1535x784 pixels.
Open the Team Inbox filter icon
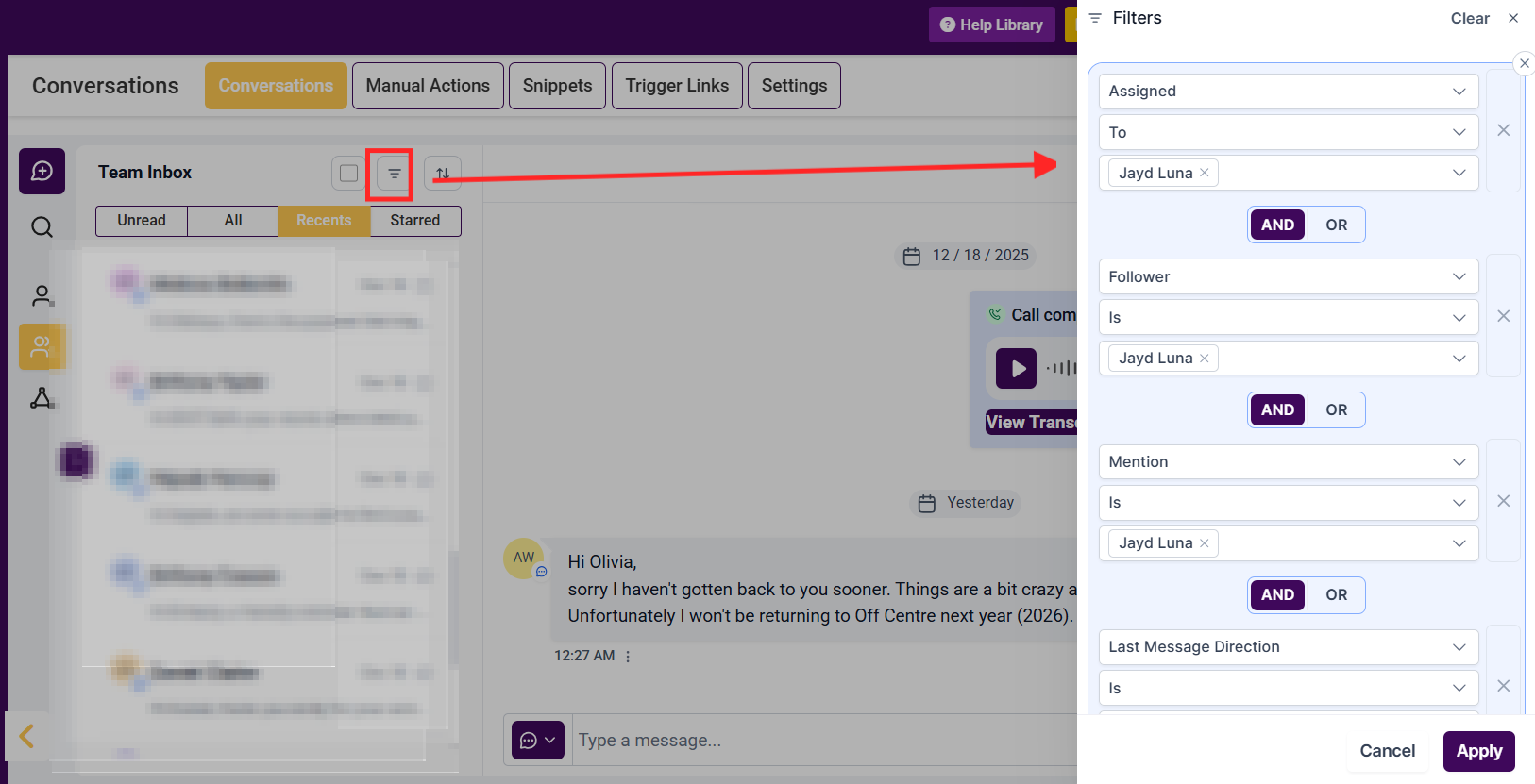pos(395,174)
